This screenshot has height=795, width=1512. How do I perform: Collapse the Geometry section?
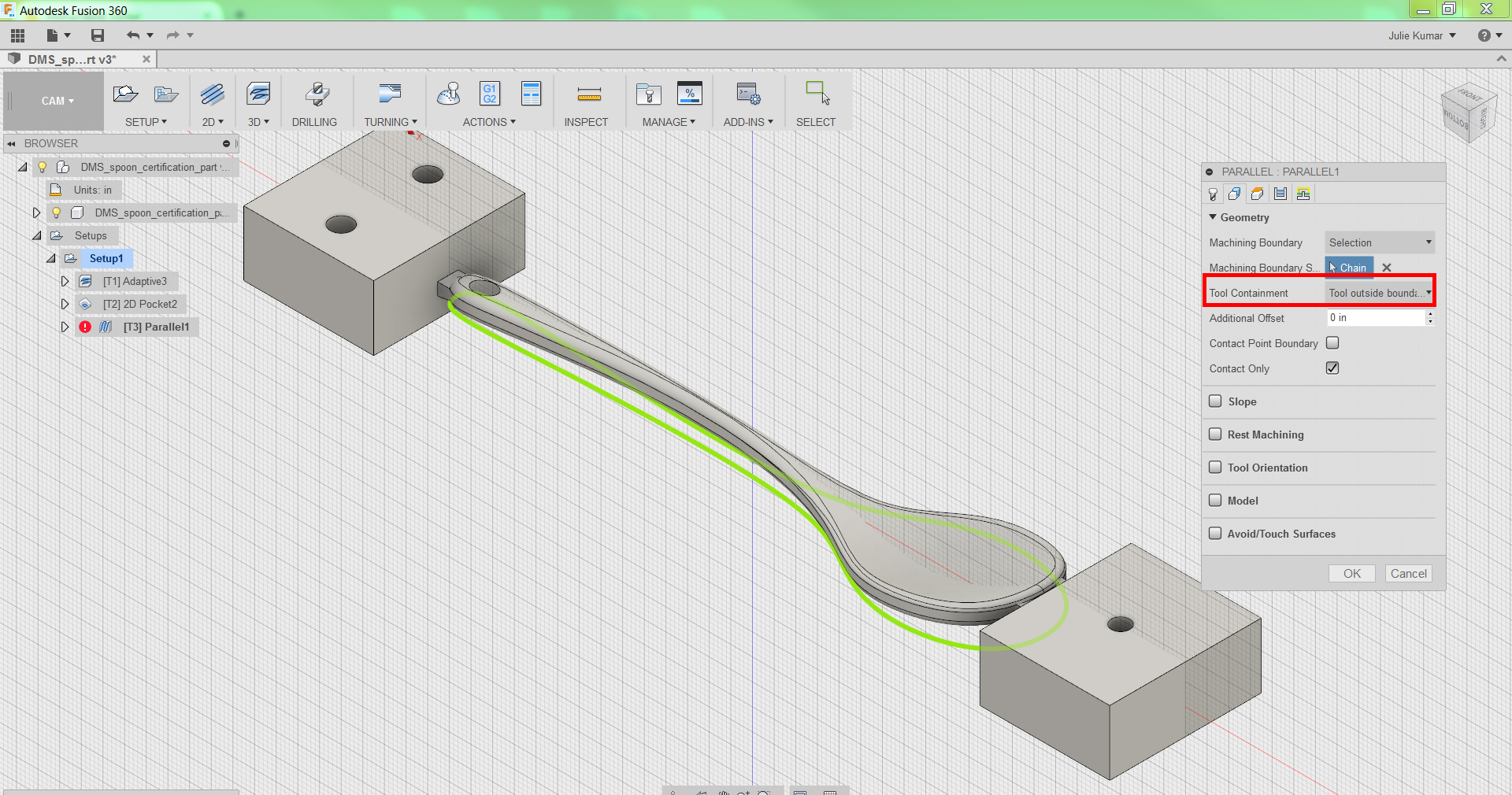(1213, 217)
